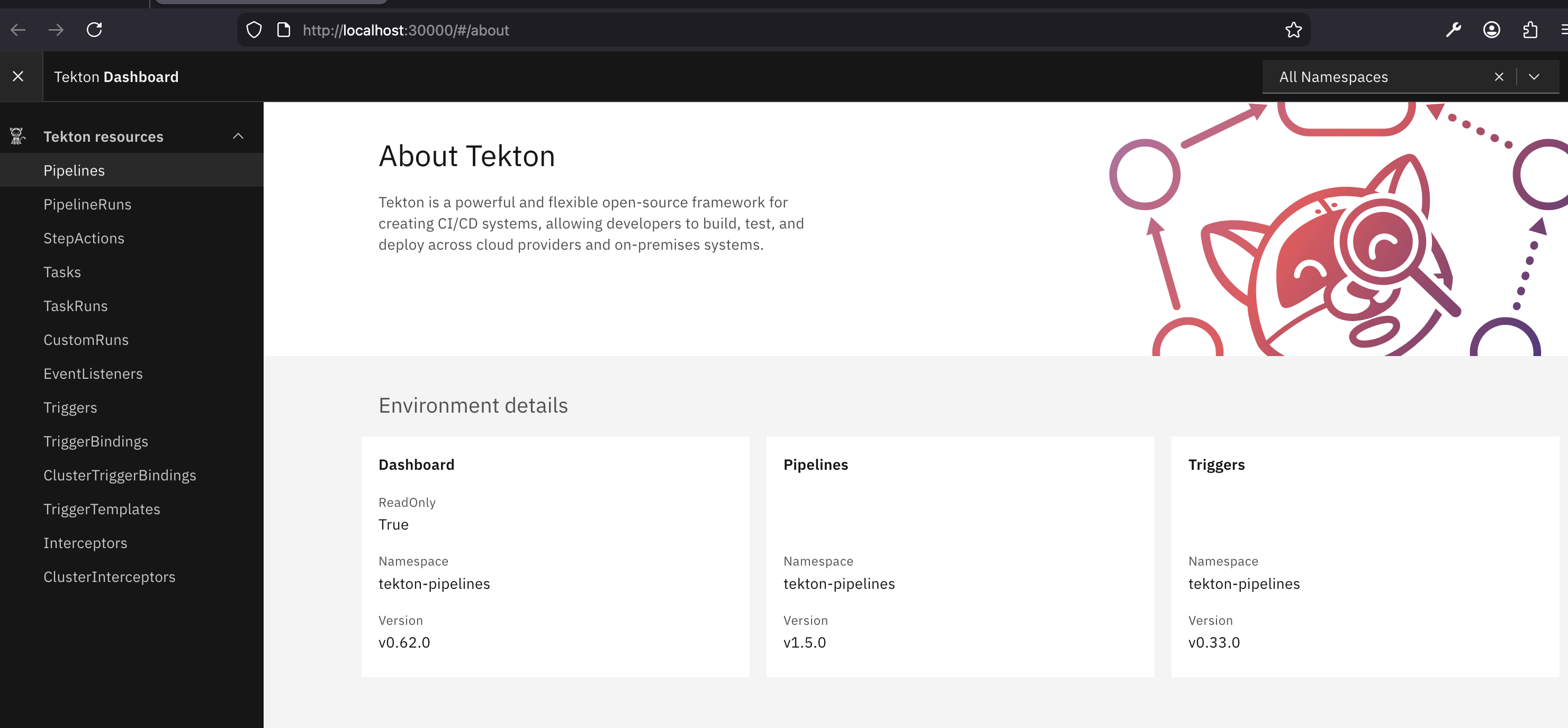Clear the All Namespaces selection
Screen dimensions: 1568x728
[x=1499, y=77]
